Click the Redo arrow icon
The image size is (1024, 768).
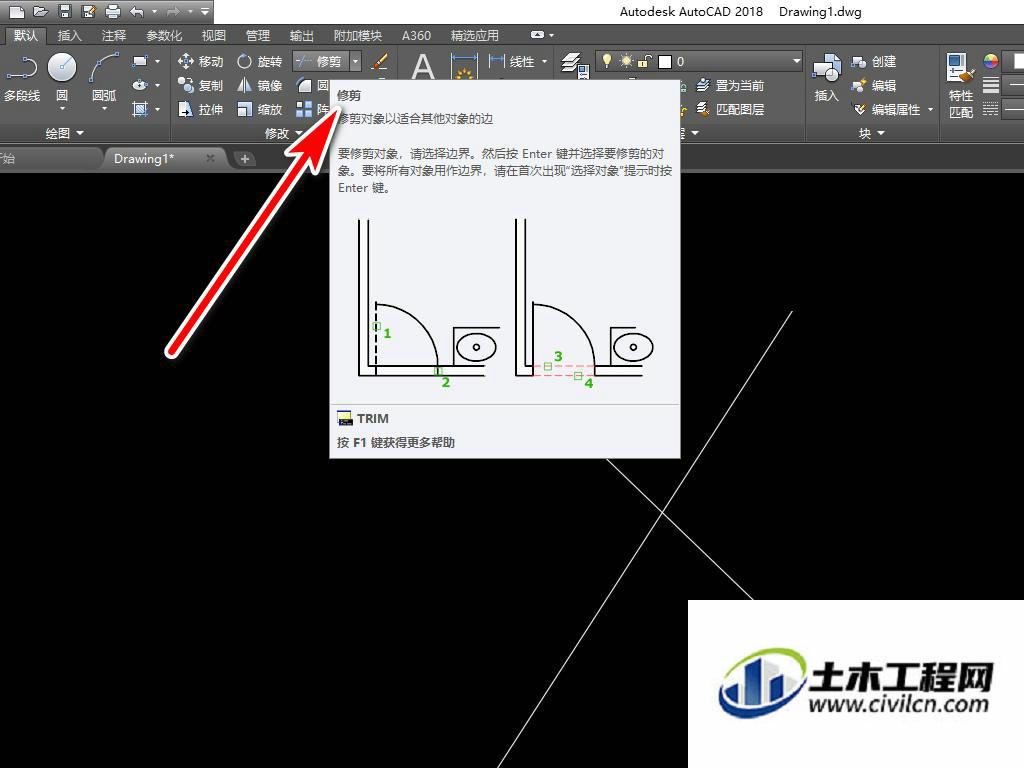tap(173, 11)
